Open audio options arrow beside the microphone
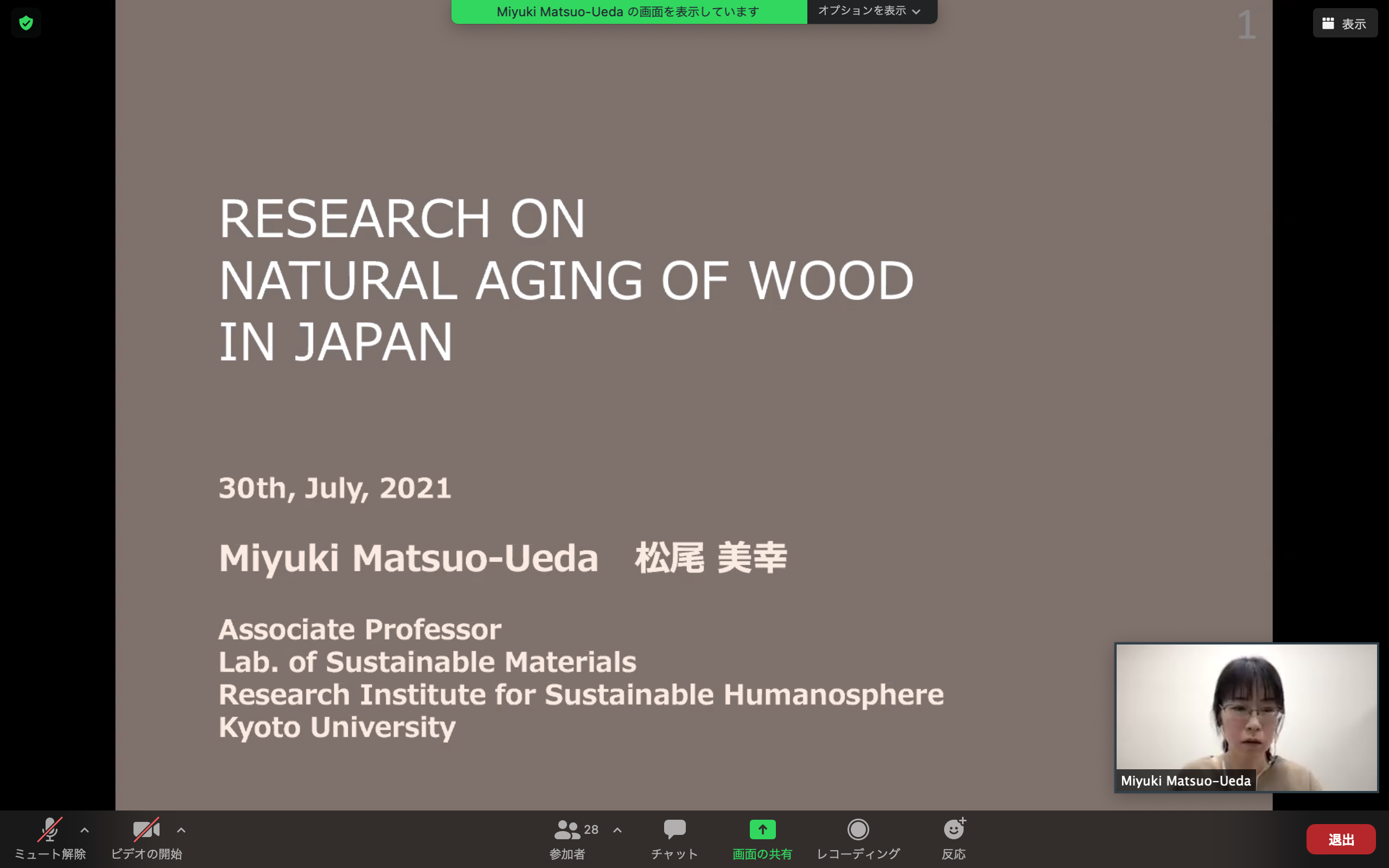The image size is (1389, 868). click(85, 830)
